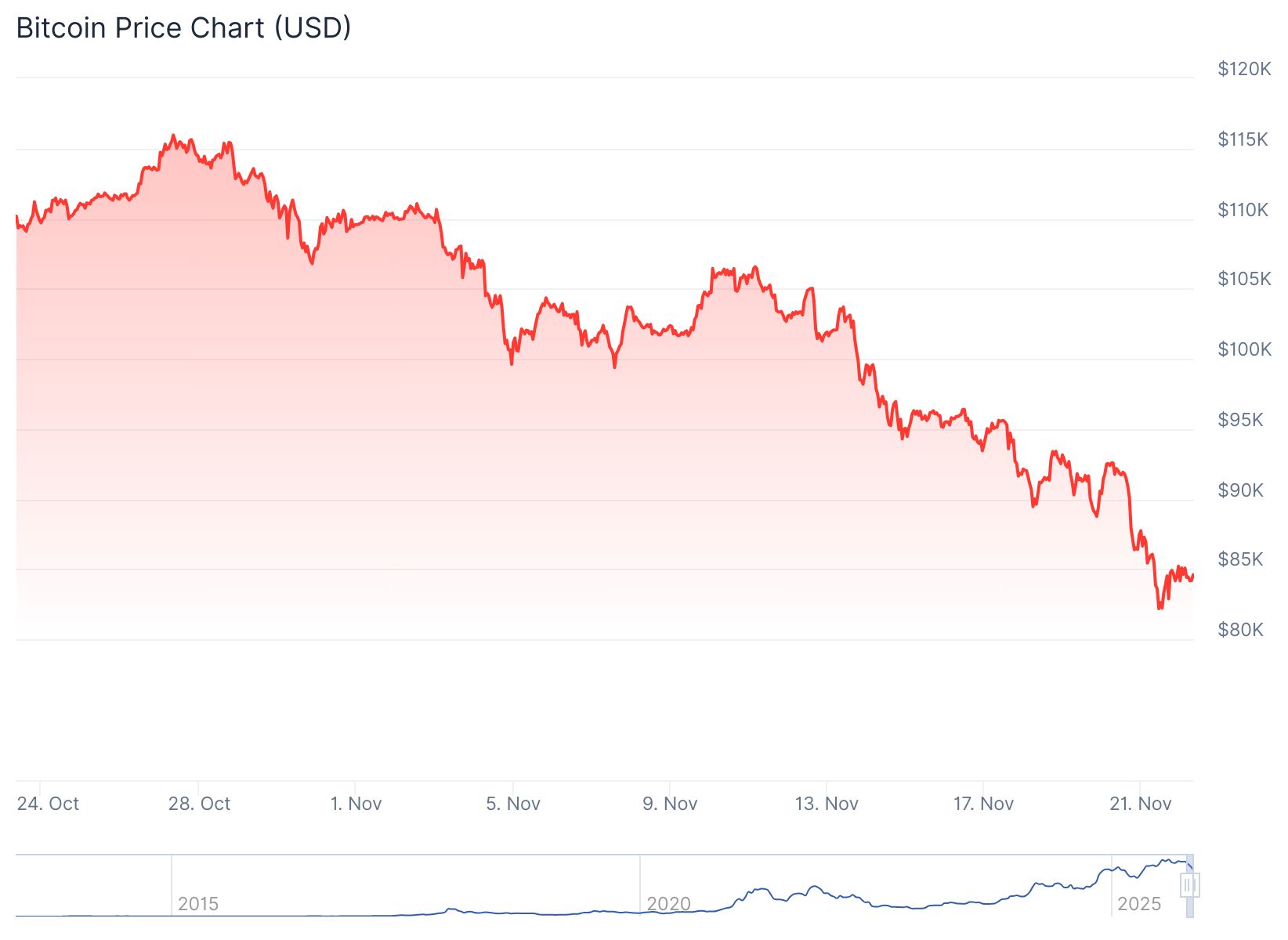
Task: Click the 2015 marker in the navigator
Action: 198,904
